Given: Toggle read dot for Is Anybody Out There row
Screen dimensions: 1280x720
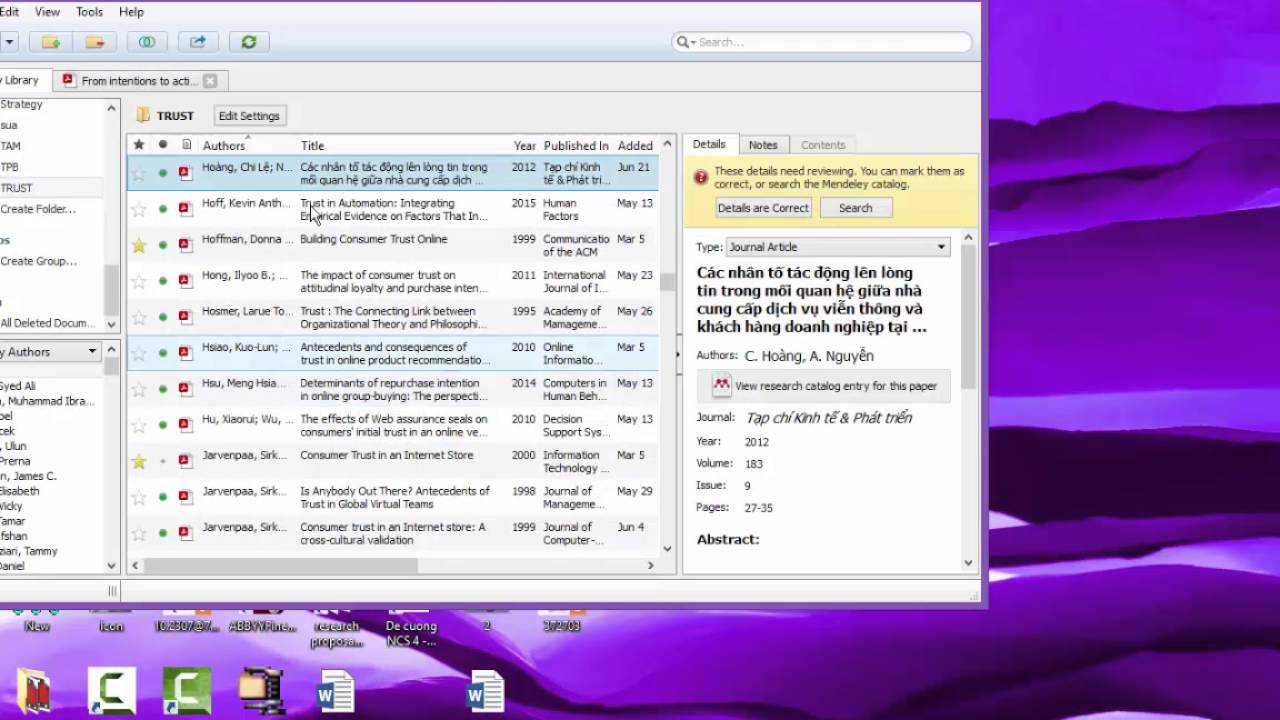Looking at the screenshot, I should (163, 497).
